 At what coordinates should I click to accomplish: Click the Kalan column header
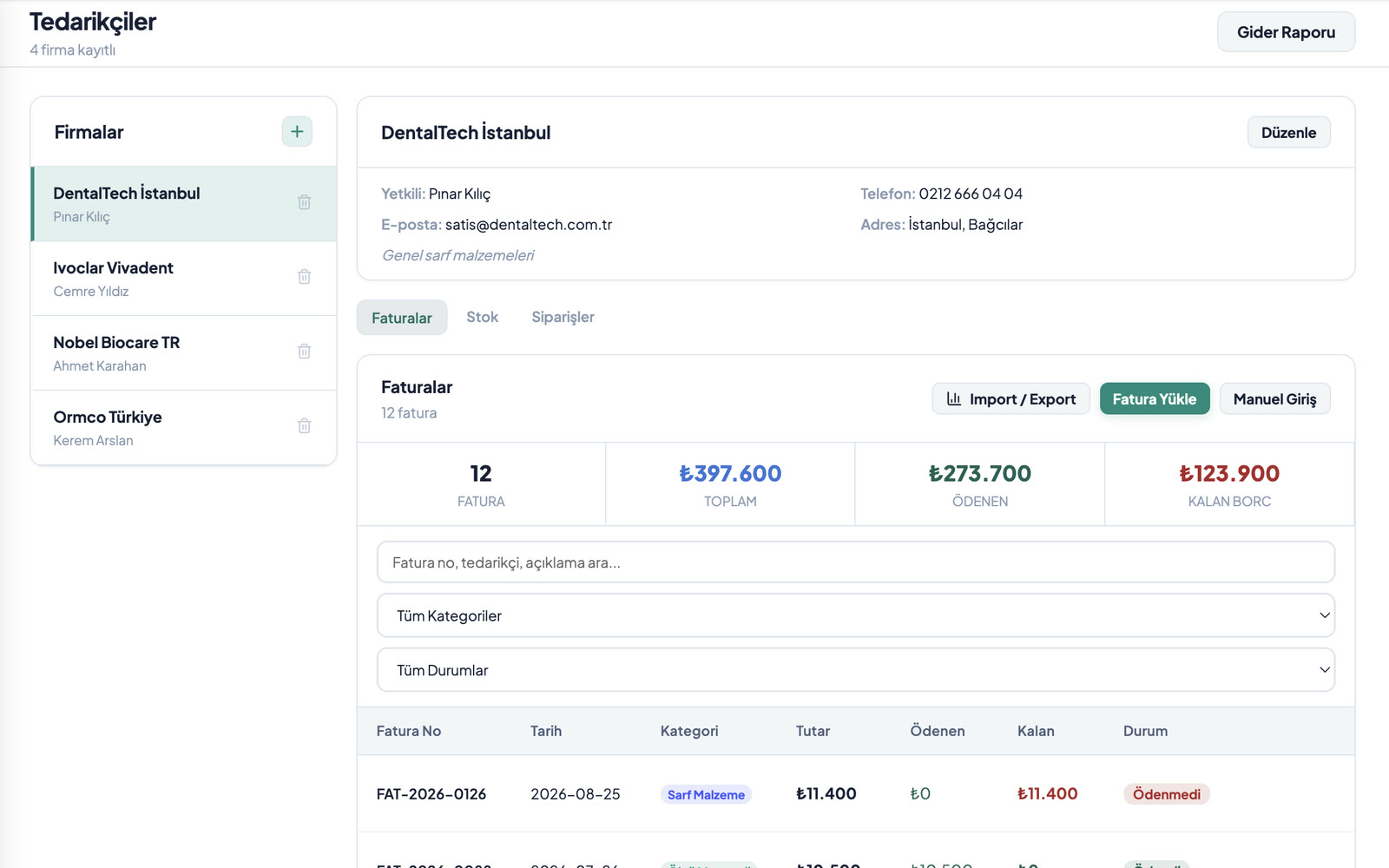[x=1036, y=731]
